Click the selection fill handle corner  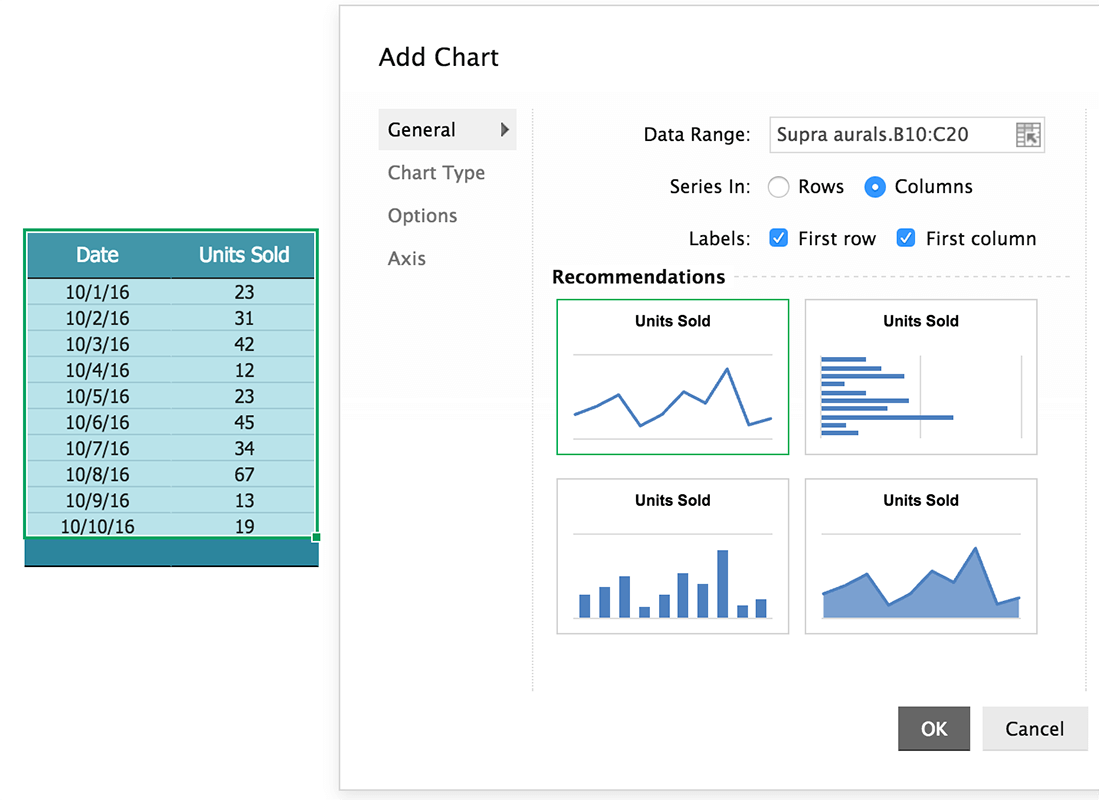317,537
